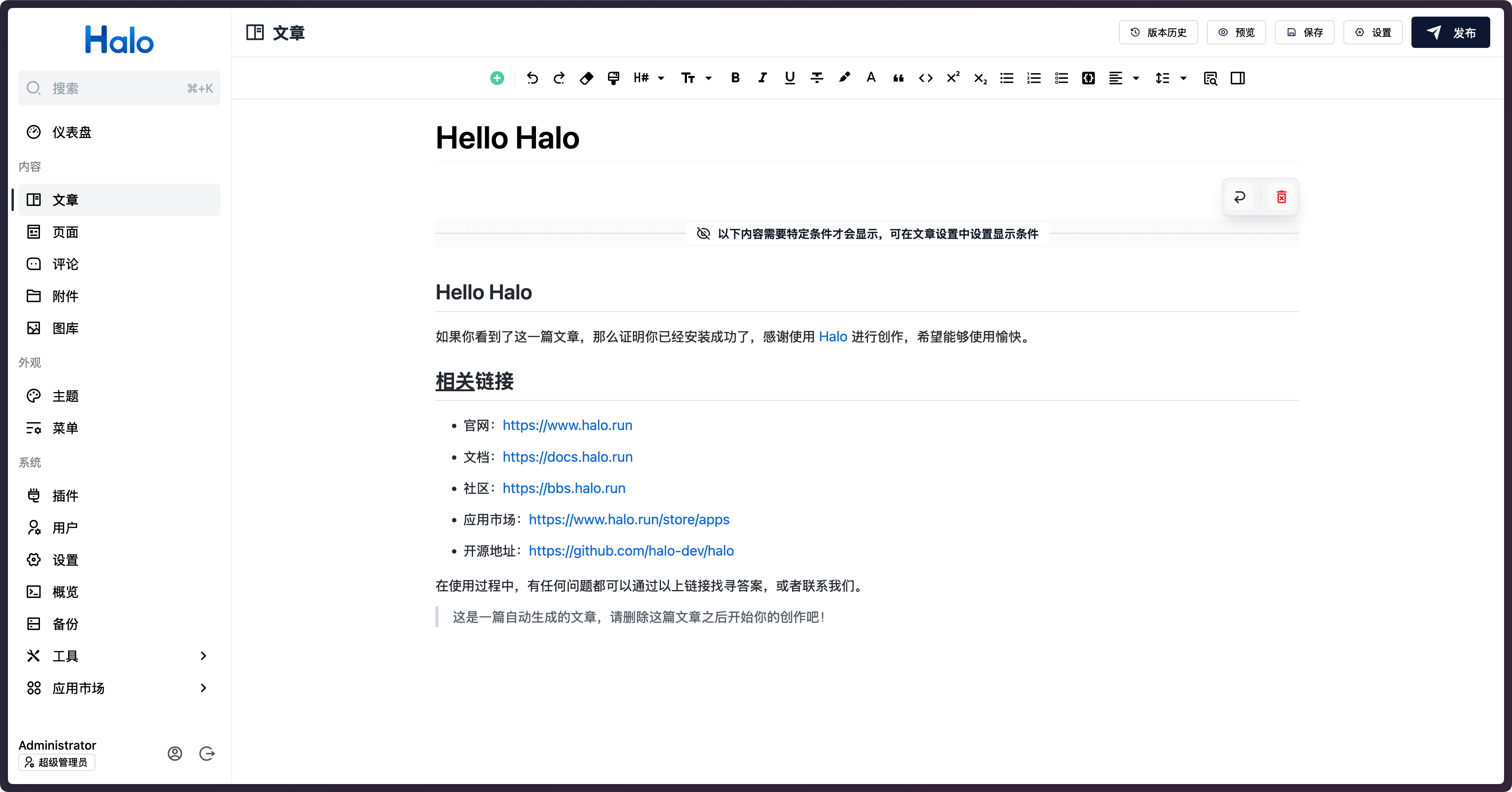Open Themes (主题) in the sidebar

click(119, 396)
